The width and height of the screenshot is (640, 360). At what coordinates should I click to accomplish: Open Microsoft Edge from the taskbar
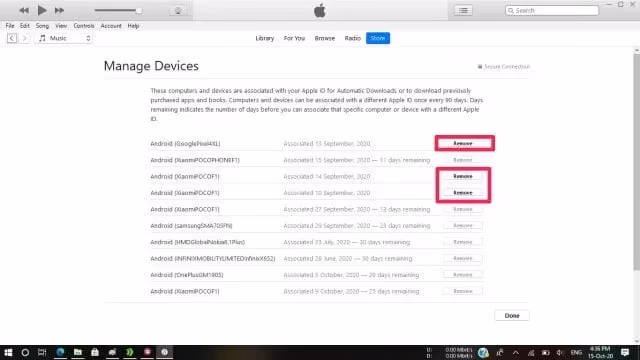tap(60, 352)
